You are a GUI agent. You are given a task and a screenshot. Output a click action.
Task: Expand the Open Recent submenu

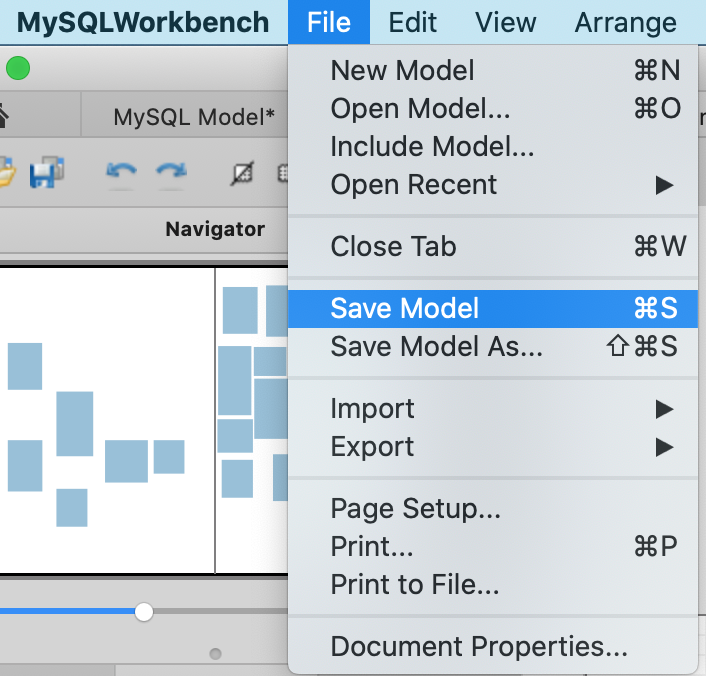[493, 184]
